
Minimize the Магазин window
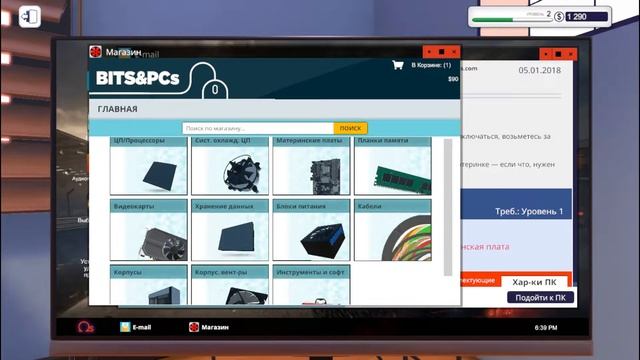429,52
